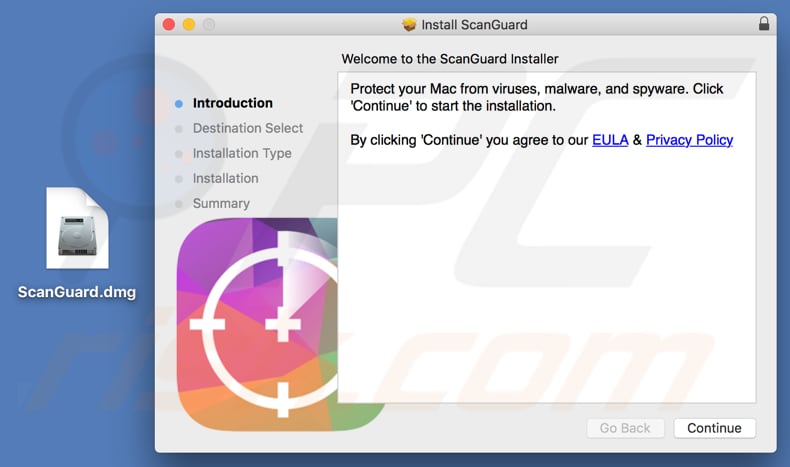The image size is (790, 467).
Task: Click the 'Welcome to the ScanGuard Installer' heading
Action: point(450,59)
